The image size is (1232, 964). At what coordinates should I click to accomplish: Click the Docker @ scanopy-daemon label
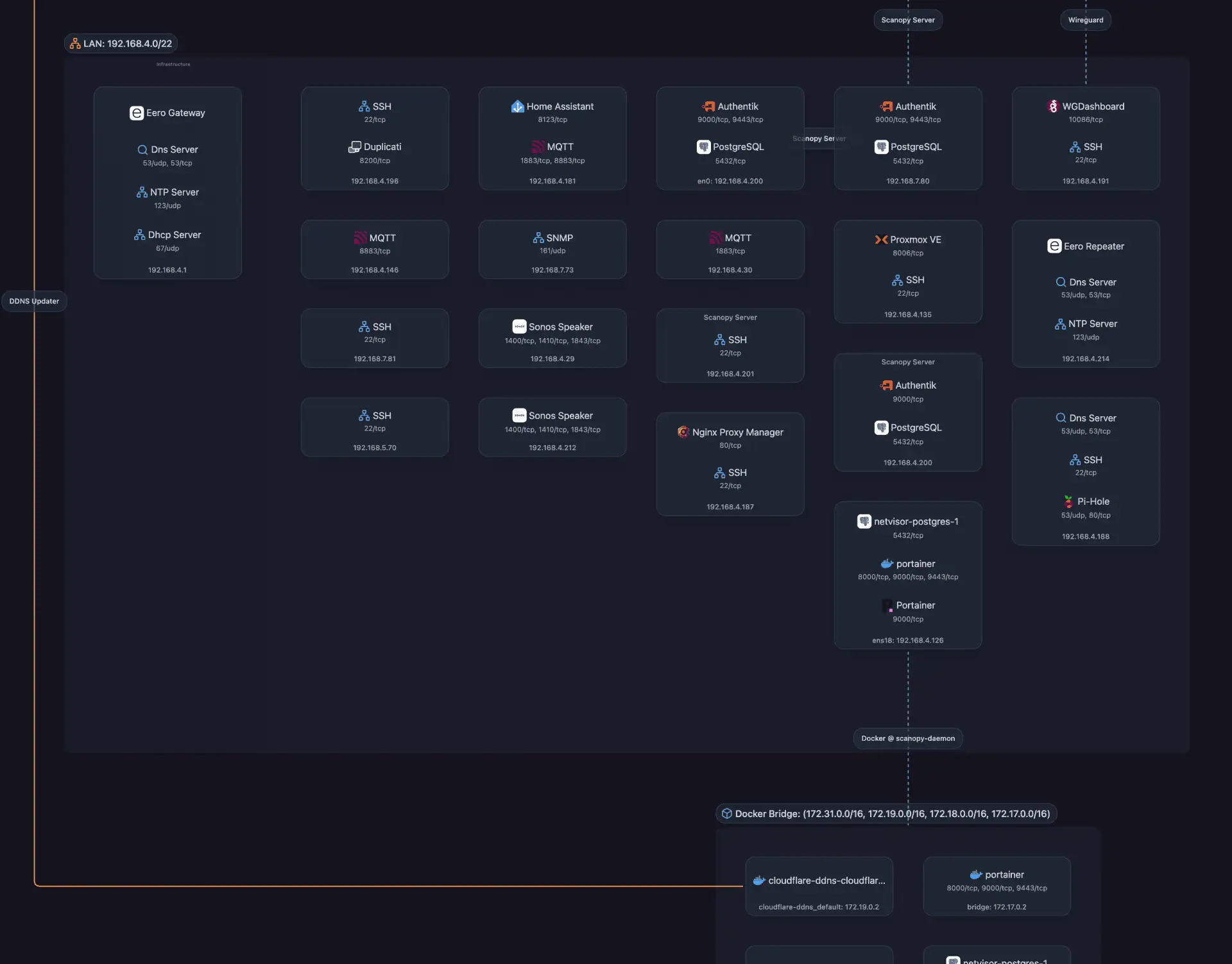907,738
